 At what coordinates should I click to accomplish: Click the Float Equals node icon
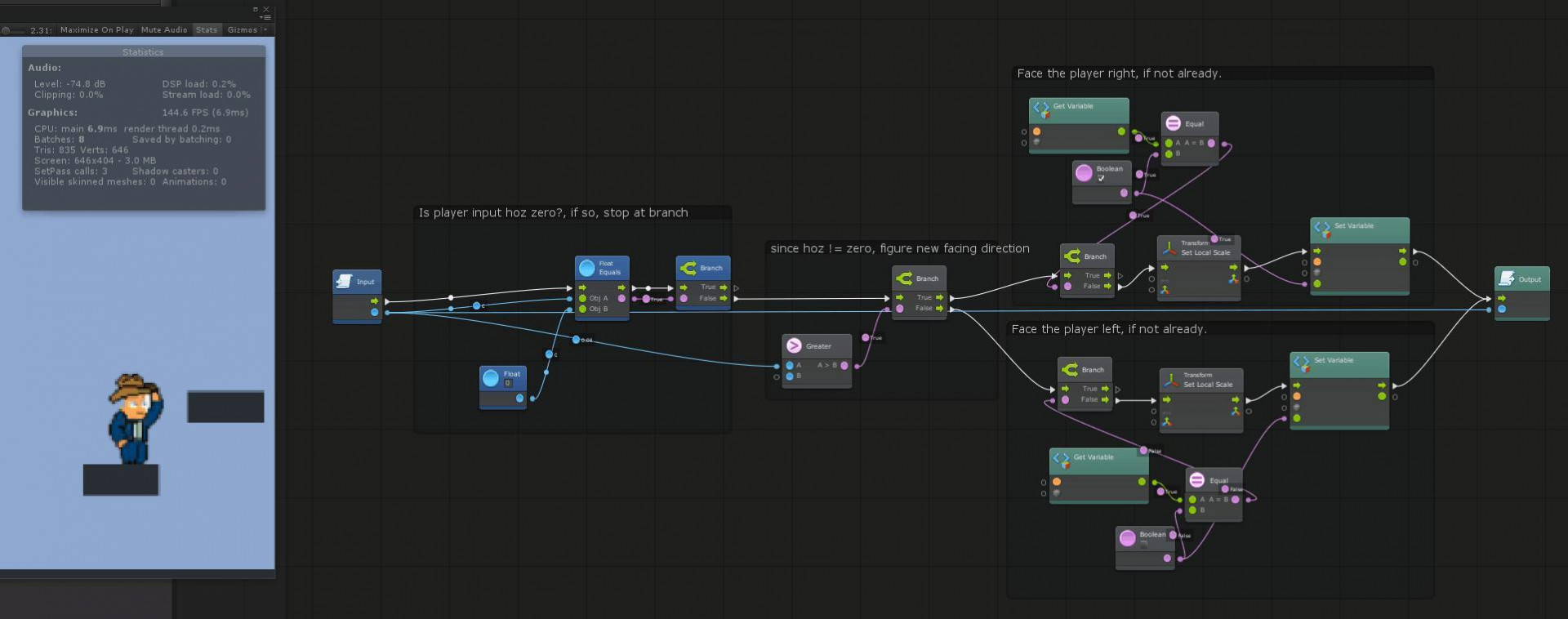[586, 268]
